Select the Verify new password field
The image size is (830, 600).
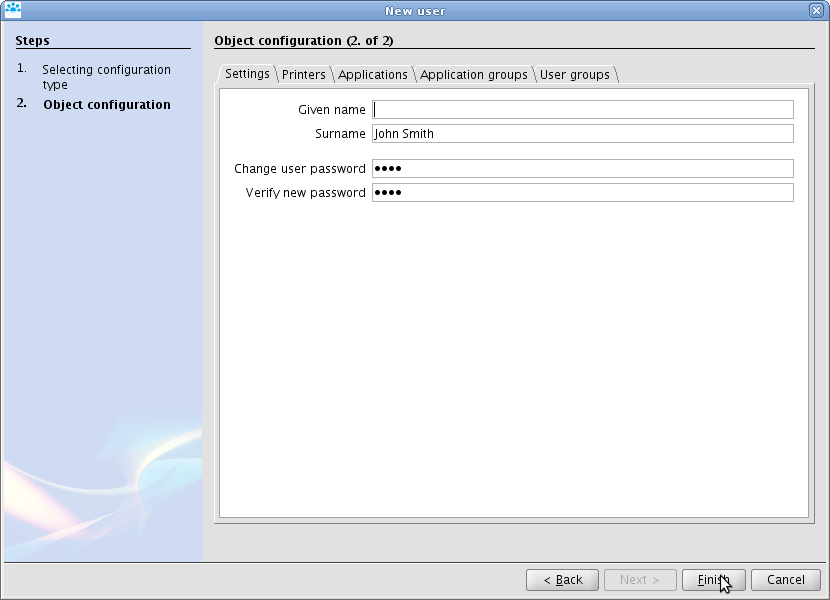[x=582, y=193]
